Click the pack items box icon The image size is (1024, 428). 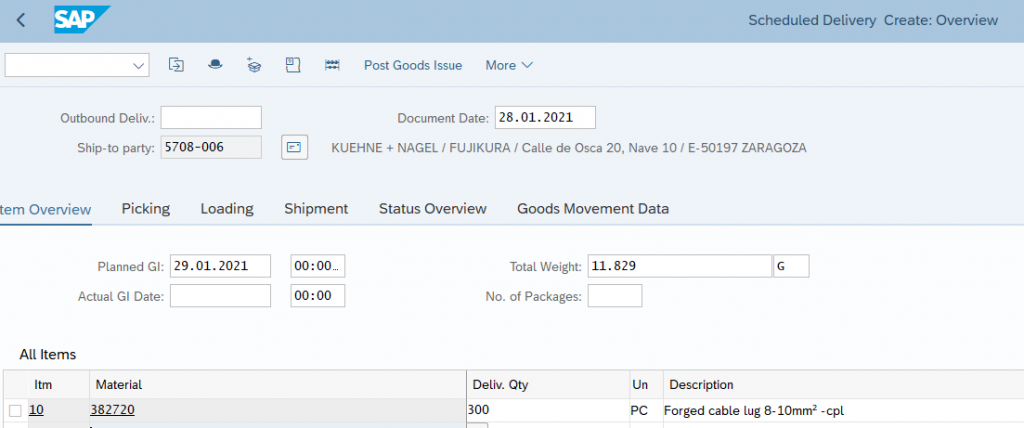point(254,65)
